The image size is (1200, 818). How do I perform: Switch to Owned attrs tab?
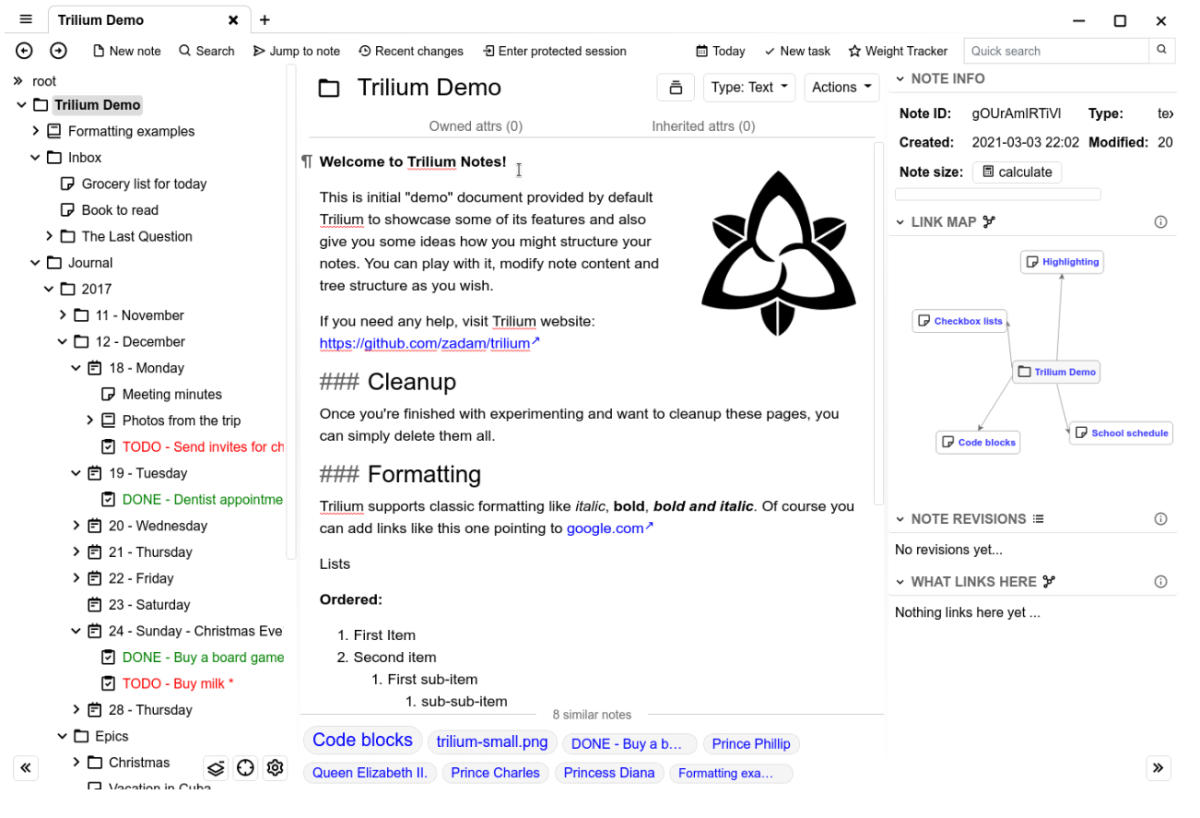coord(475,126)
